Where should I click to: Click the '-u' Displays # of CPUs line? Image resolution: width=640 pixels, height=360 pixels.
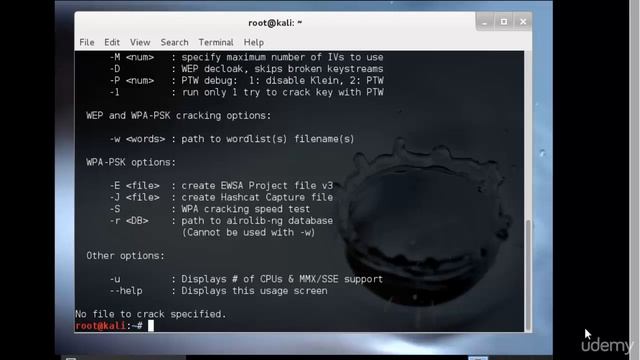[246, 279]
